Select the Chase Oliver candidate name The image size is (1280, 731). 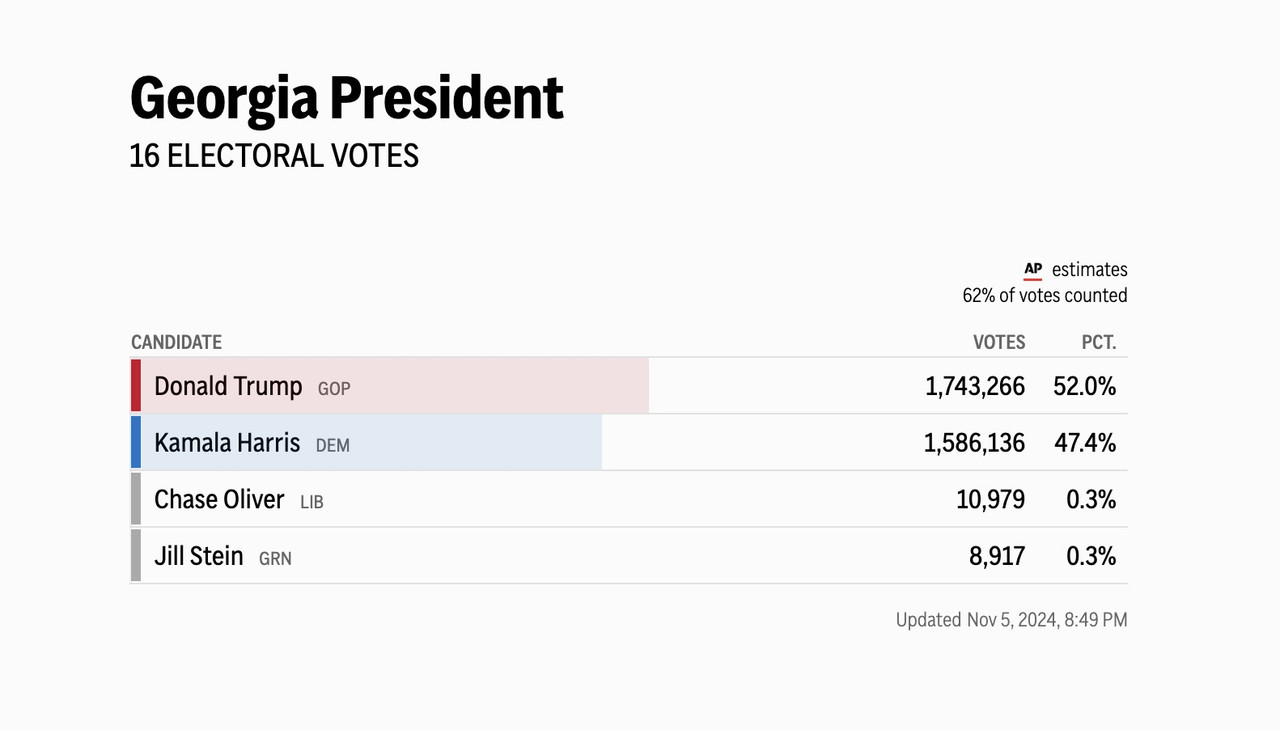click(219, 499)
